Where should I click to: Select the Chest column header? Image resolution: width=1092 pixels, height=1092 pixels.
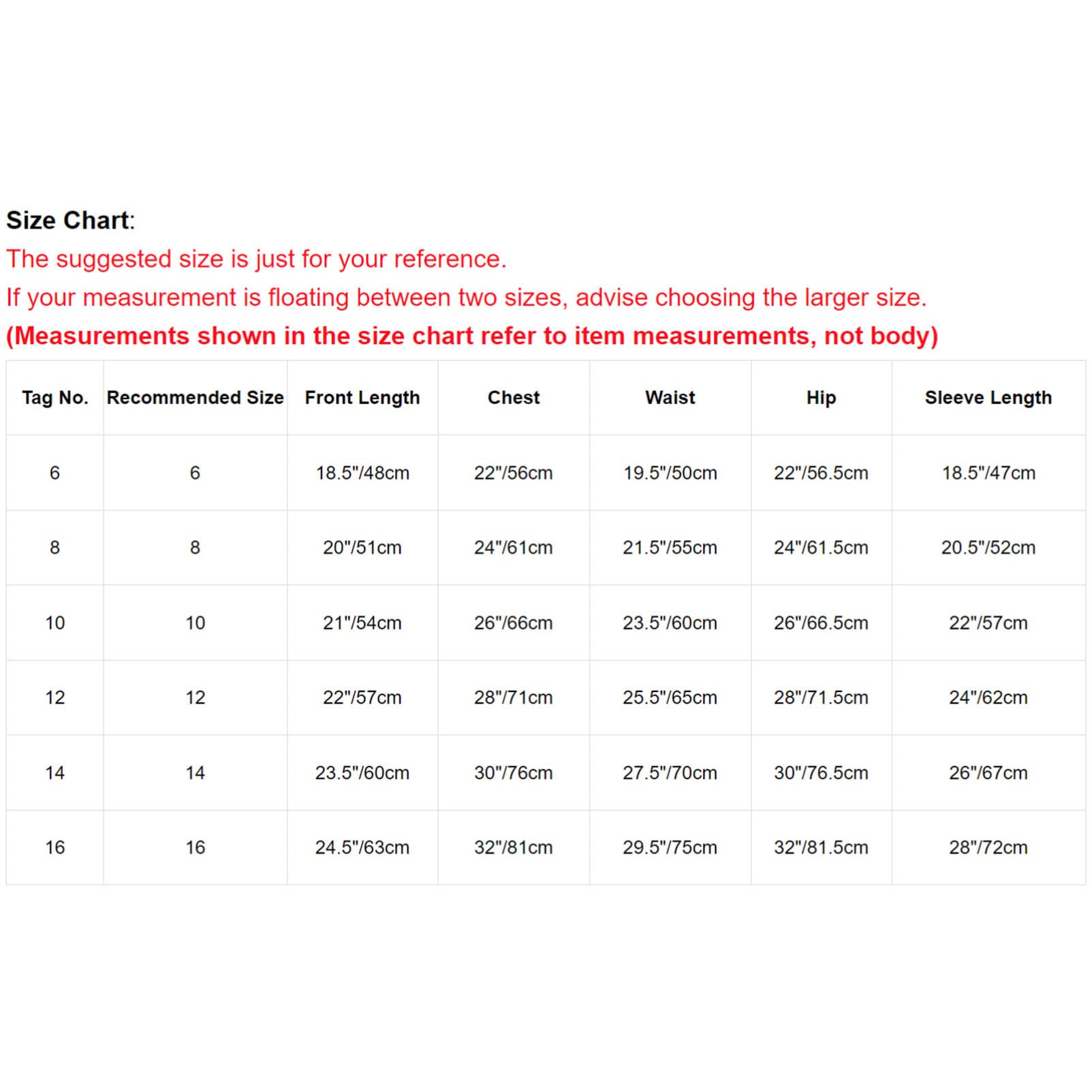[x=514, y=398]
